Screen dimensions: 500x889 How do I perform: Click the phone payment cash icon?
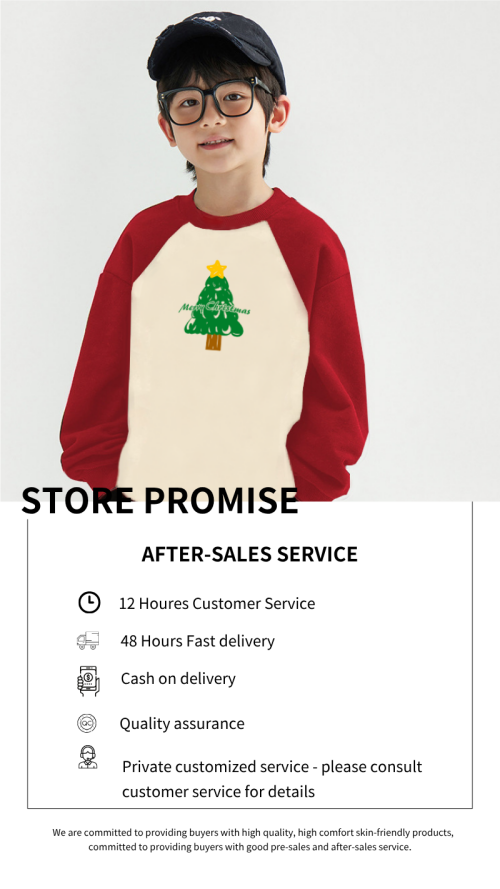click(88, 680)
